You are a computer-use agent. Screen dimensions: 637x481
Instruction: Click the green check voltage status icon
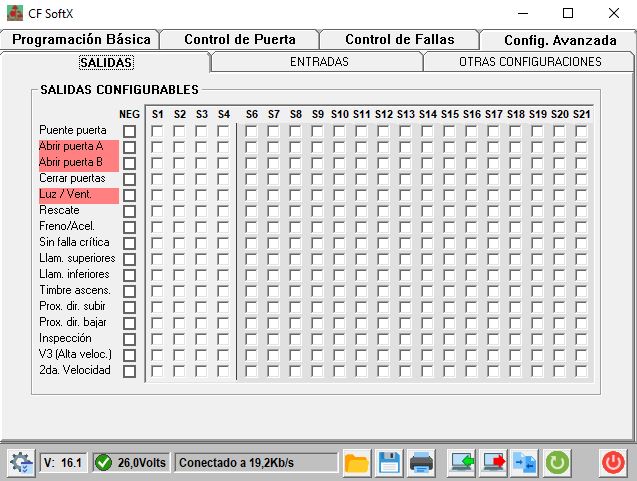[x=103, y=462]
